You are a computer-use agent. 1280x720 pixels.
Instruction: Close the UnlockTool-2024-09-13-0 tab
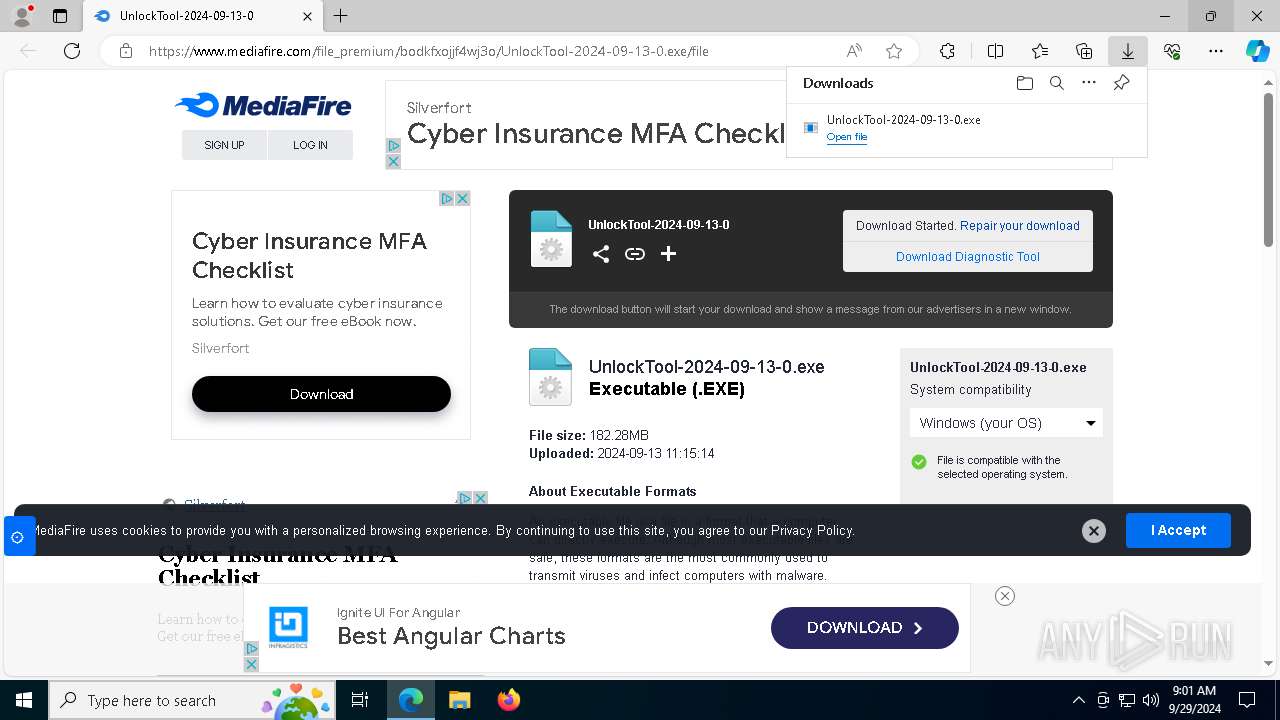307,16
